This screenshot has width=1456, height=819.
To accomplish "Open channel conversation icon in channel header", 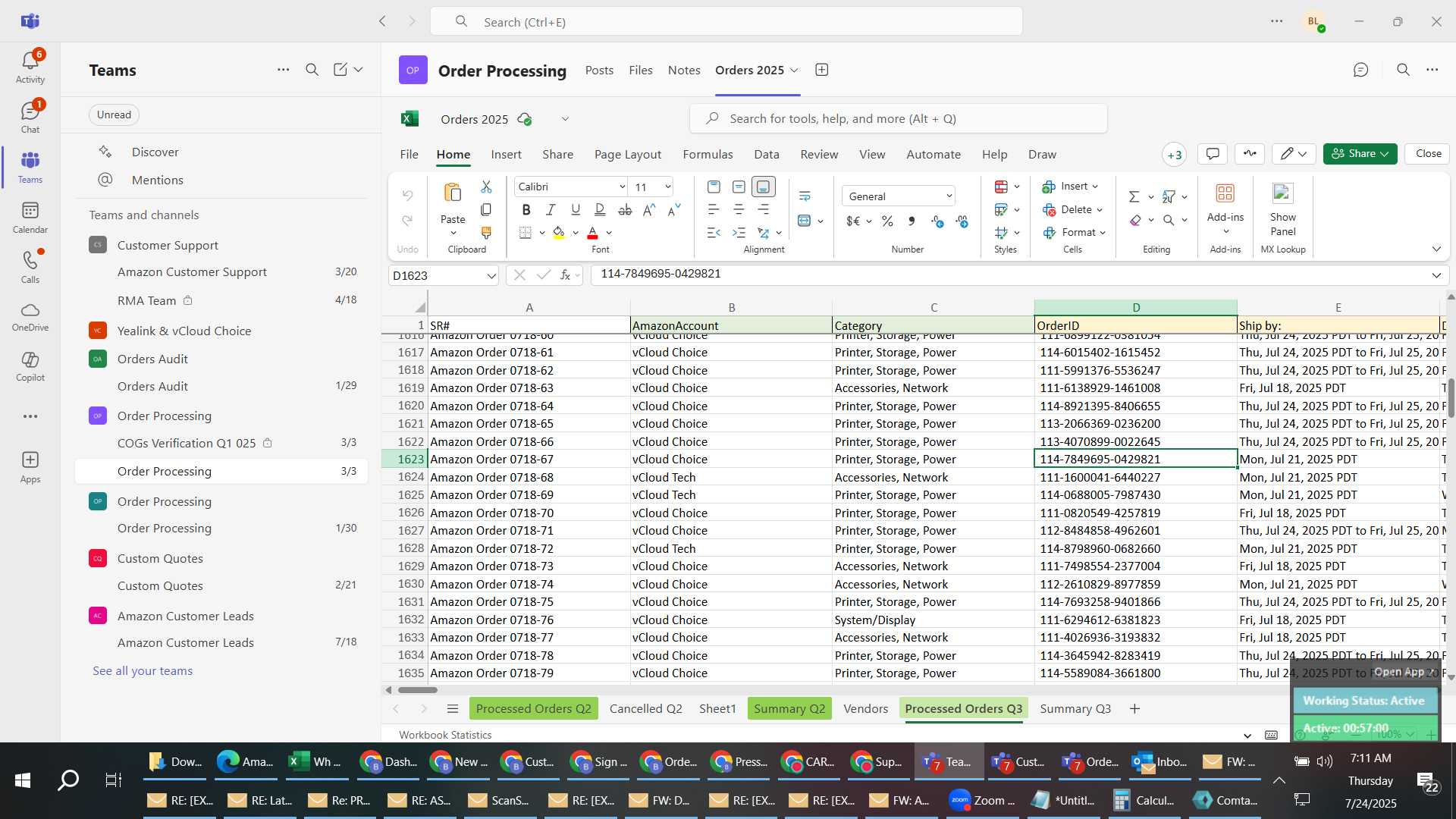I will click(1360, 70).
